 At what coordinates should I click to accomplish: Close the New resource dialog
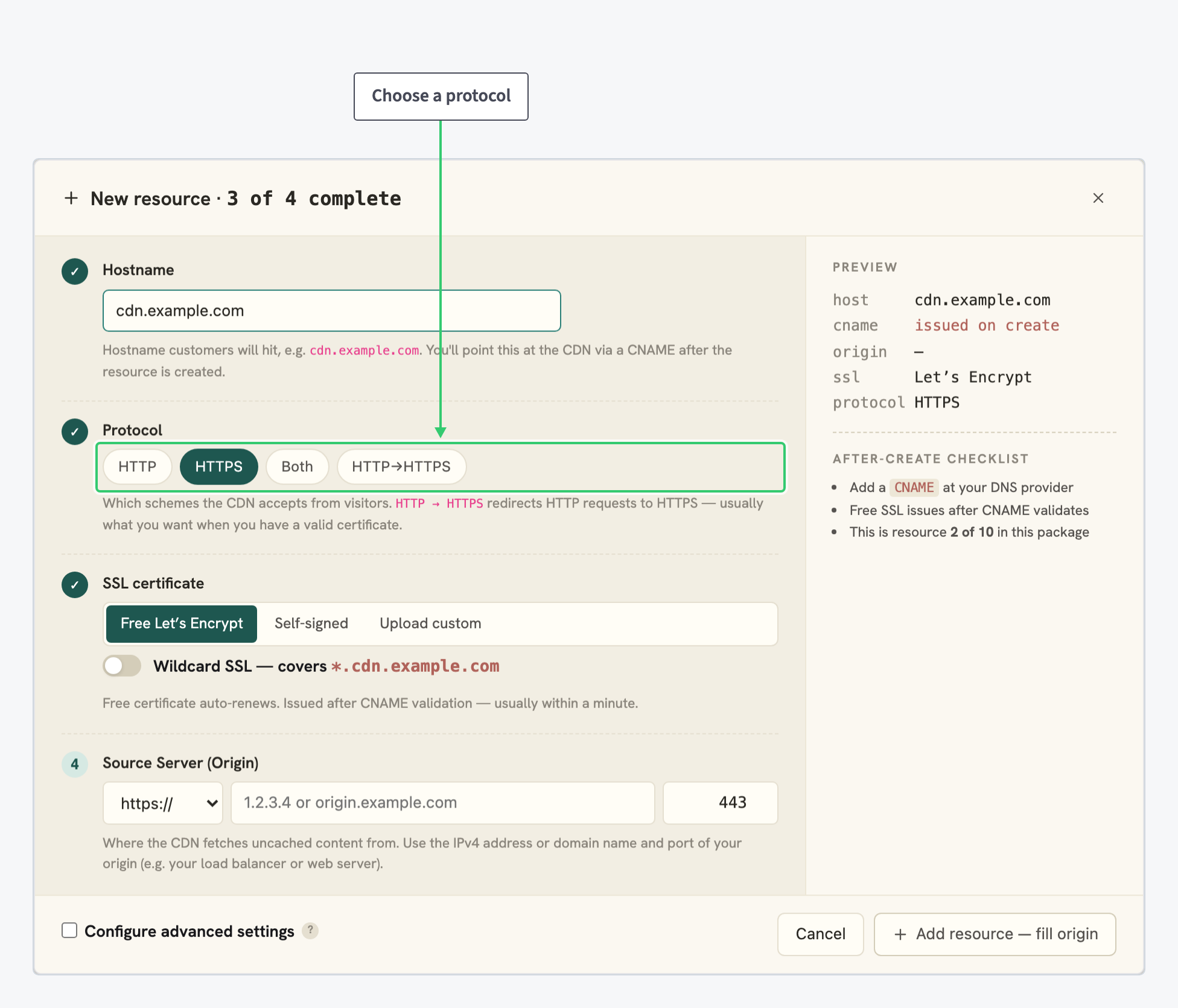pos(1098,198)
